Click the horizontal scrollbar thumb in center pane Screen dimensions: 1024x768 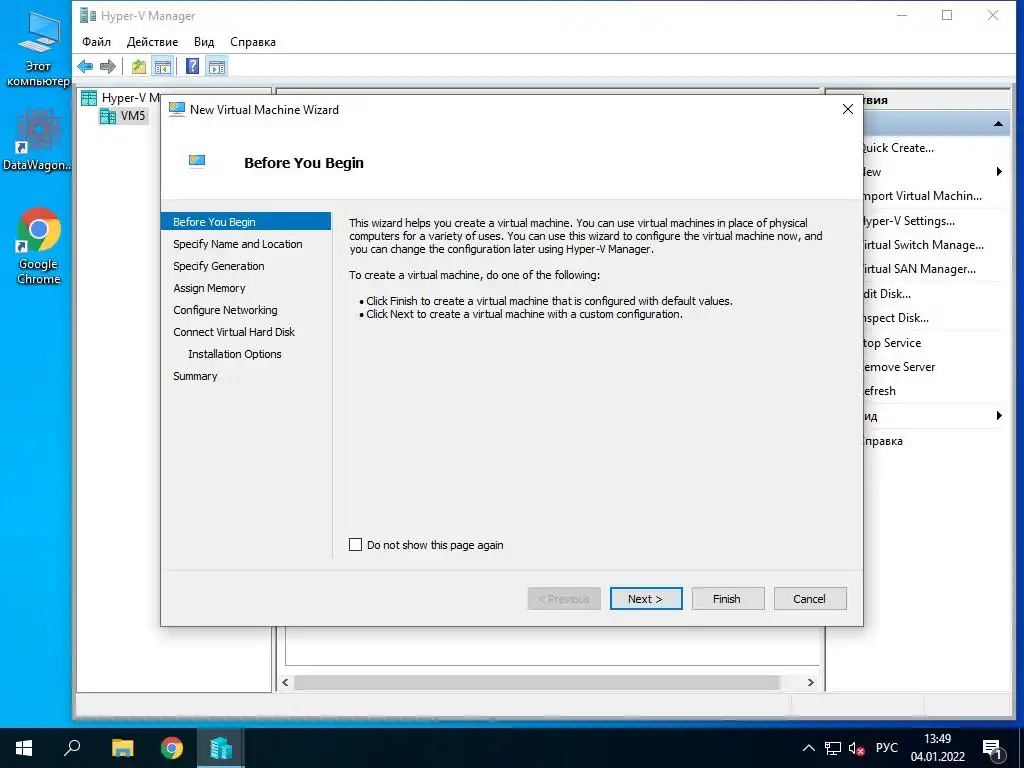pos(536,682)
